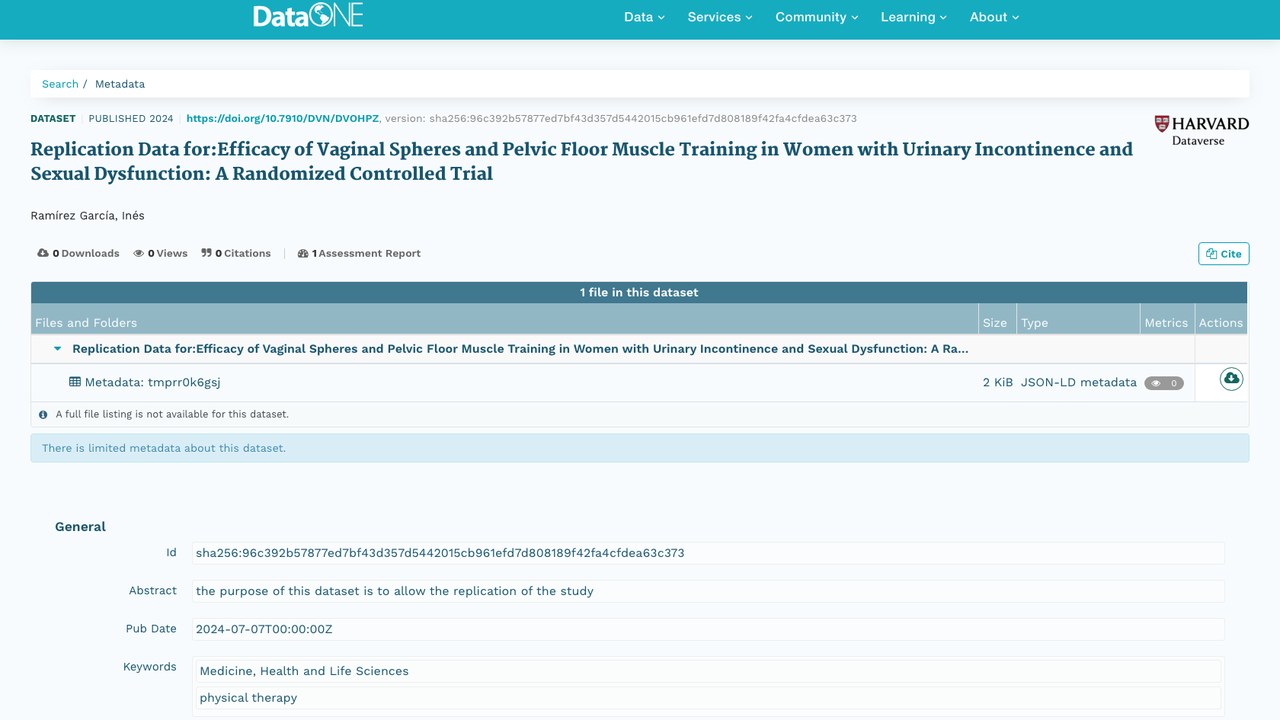Click the download cloud icon for metadata file
The image size is (1280, 720).
click(x=1231, y=379)
